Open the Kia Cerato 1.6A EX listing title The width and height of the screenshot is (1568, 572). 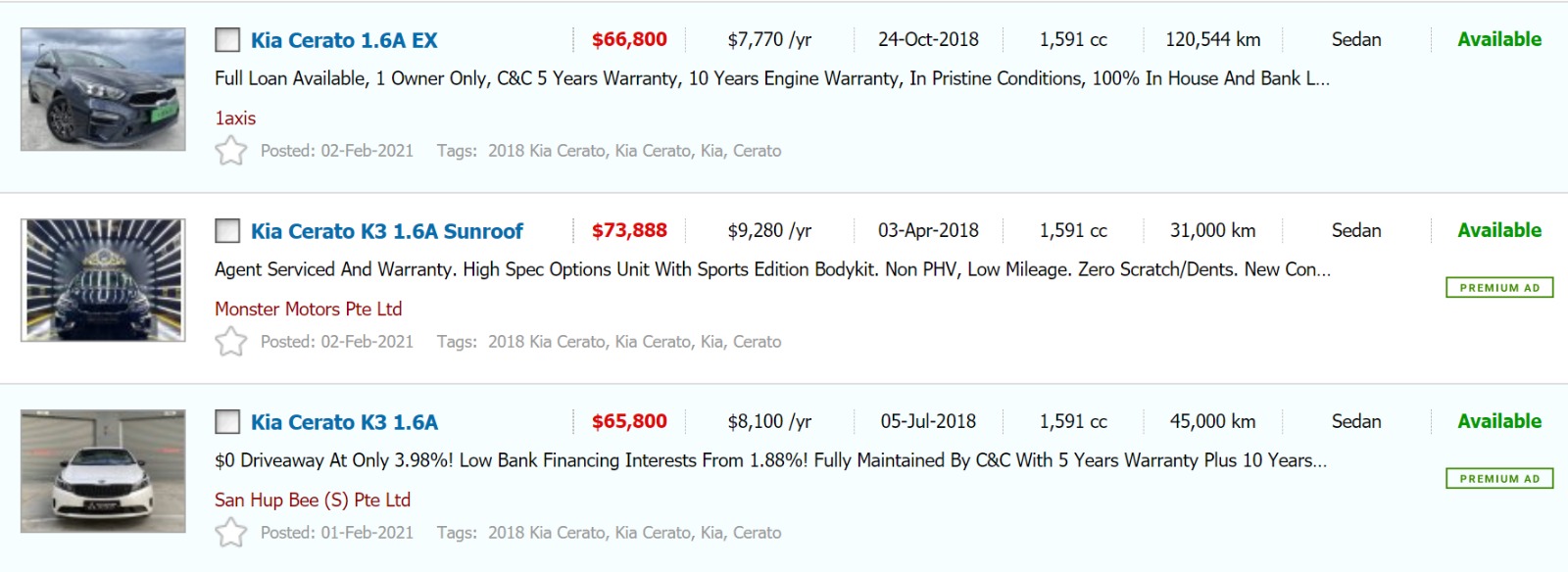(344, 40)
